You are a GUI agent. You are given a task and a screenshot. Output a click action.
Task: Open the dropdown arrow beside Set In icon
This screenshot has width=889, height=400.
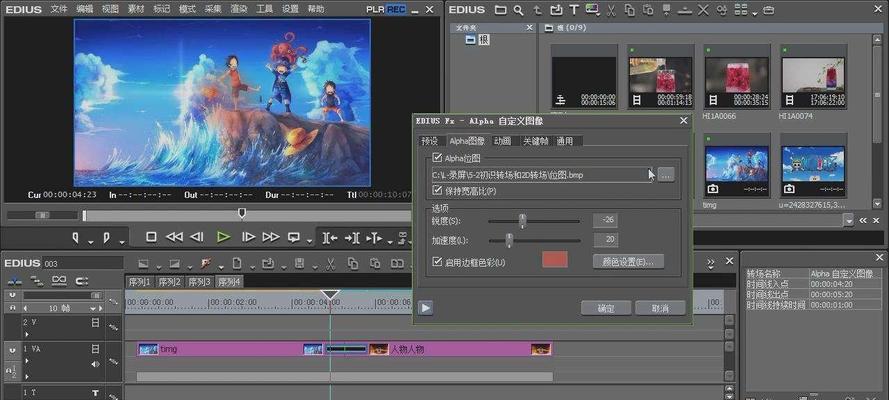91,242
